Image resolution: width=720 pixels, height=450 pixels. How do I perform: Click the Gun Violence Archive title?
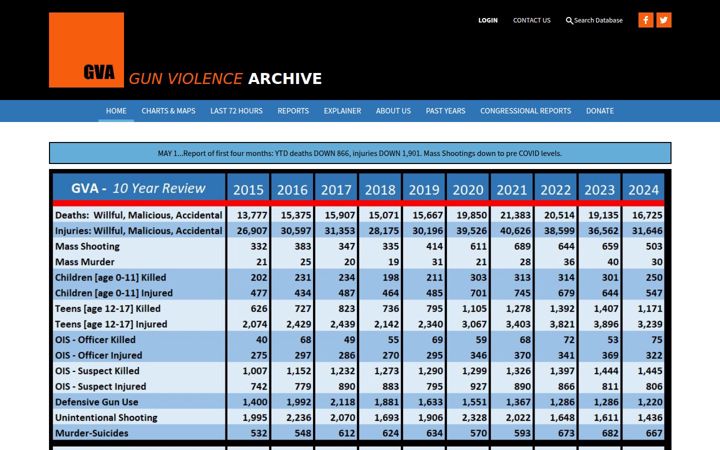225,79
